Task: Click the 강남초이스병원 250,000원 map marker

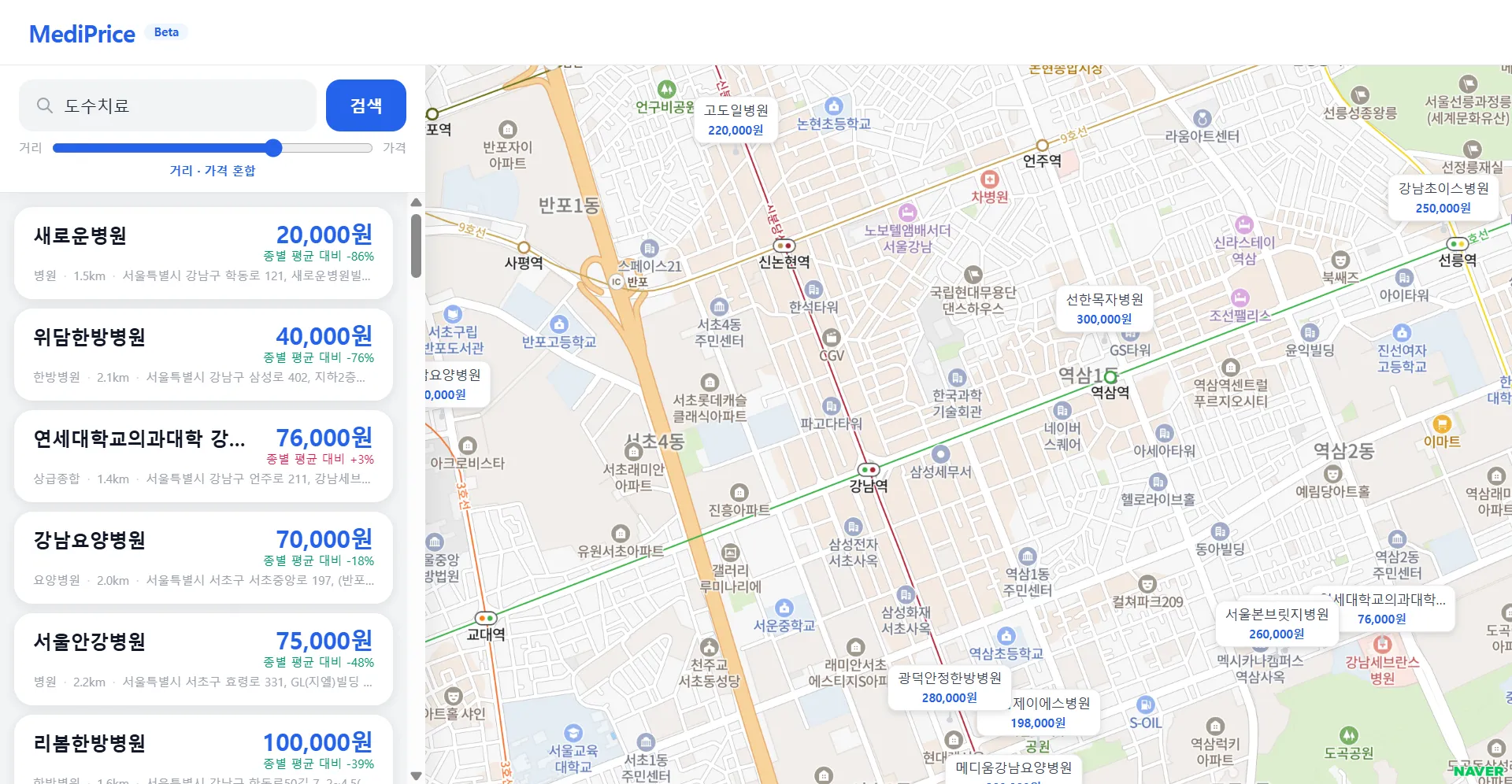Action: tap(1443, 198)
